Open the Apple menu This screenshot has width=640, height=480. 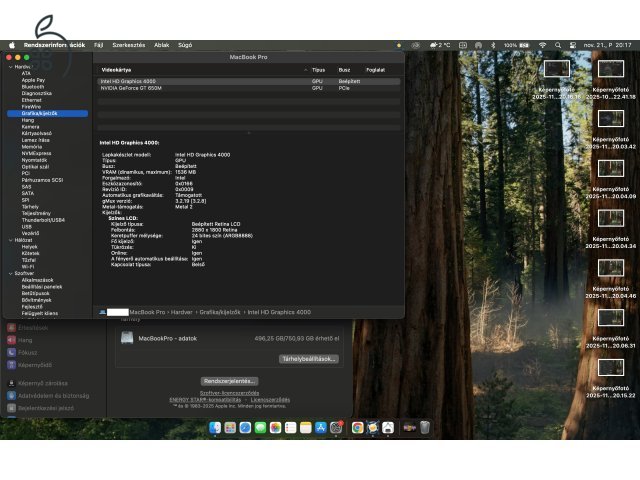click(12, 45)
